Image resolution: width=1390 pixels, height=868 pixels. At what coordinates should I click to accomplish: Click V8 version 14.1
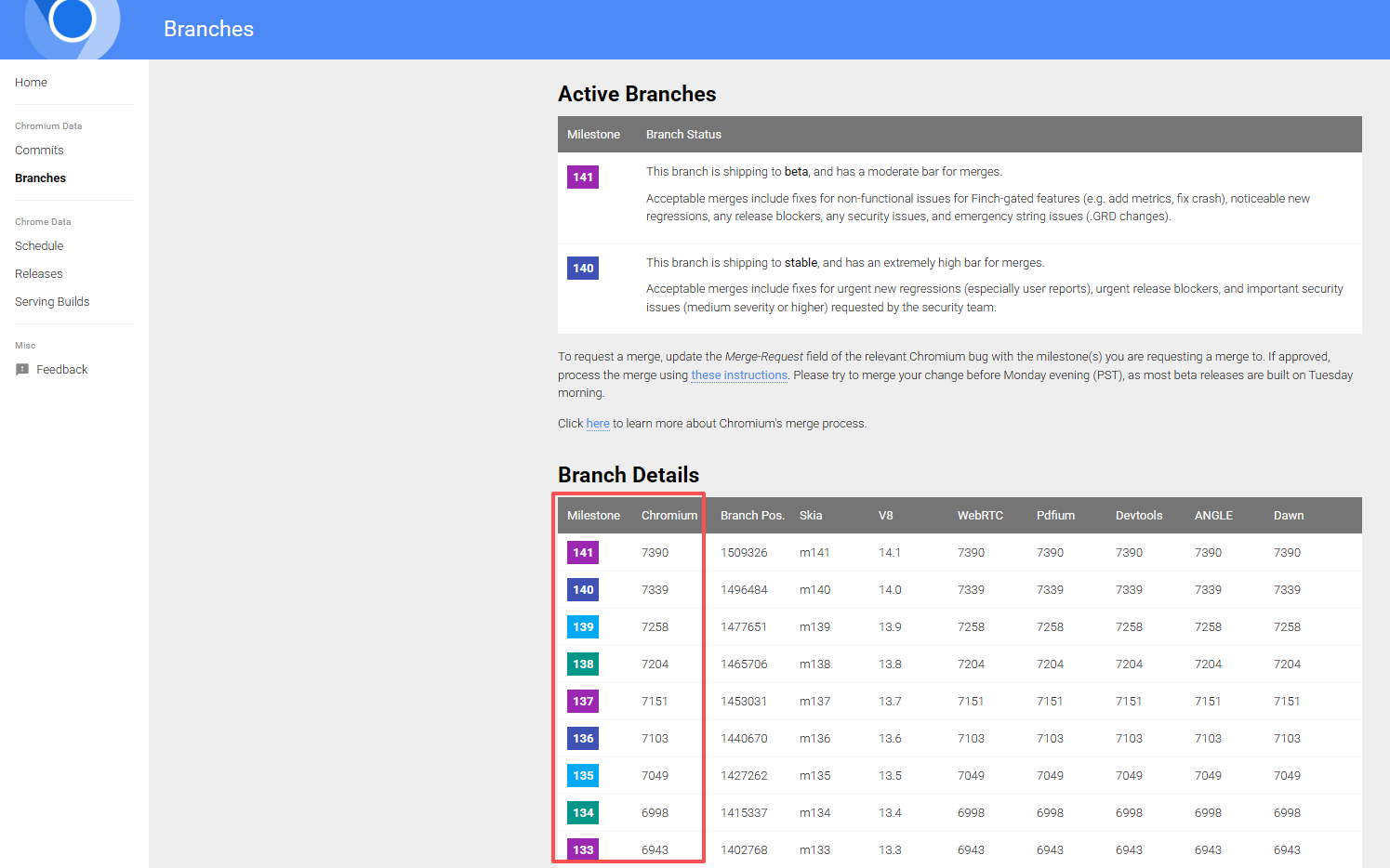(x=890, y=553)
